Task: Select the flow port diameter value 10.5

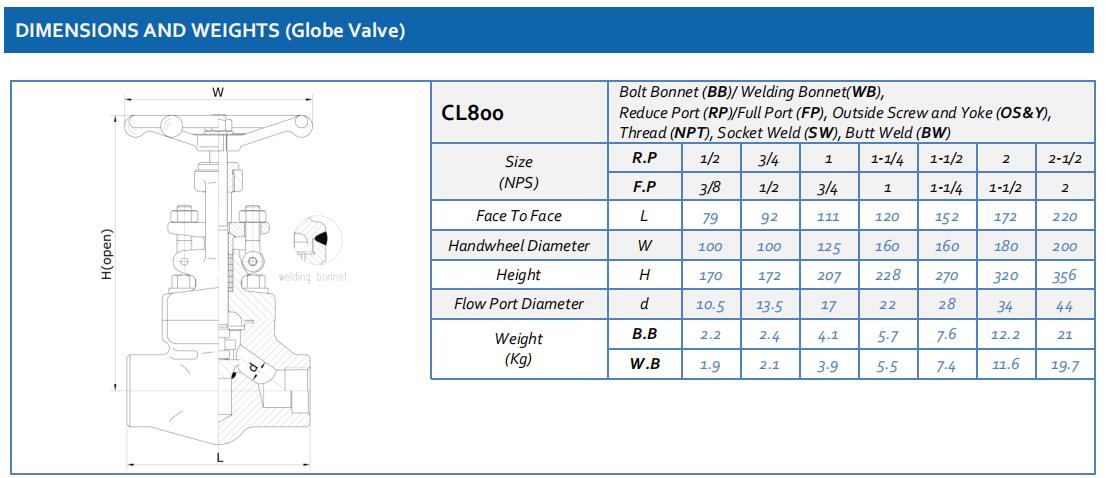Action: pyautogui.click(x=709, y=305)
